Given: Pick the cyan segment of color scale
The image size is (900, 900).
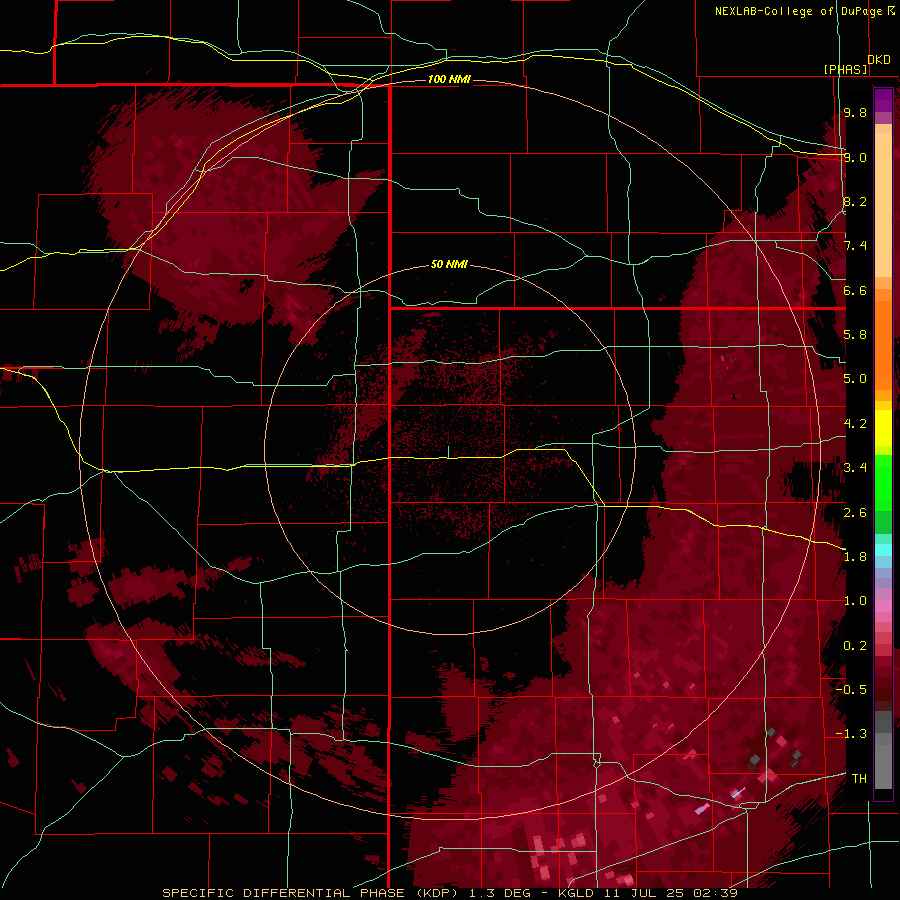Looking at the screenshot, I should (x=883, y=549).
